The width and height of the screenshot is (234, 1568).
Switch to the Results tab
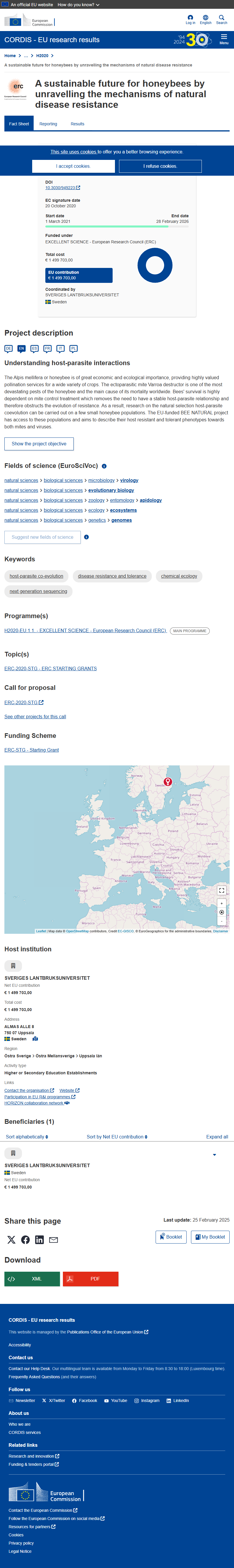click(77, 124)
